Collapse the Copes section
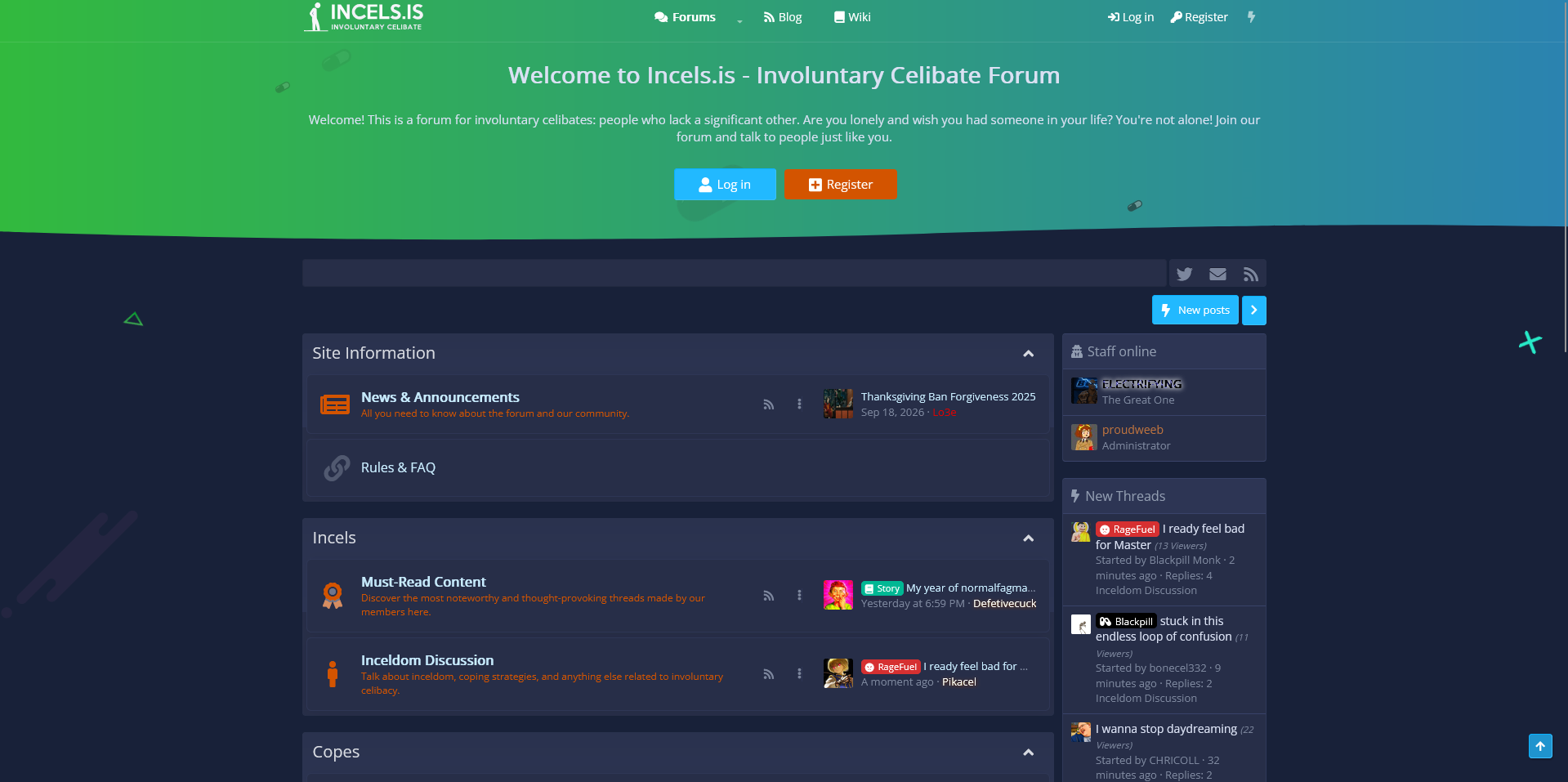Image resolution: width=1568 pixels, height=782 pixels. pyautogui.click(x=1028, y=753)
